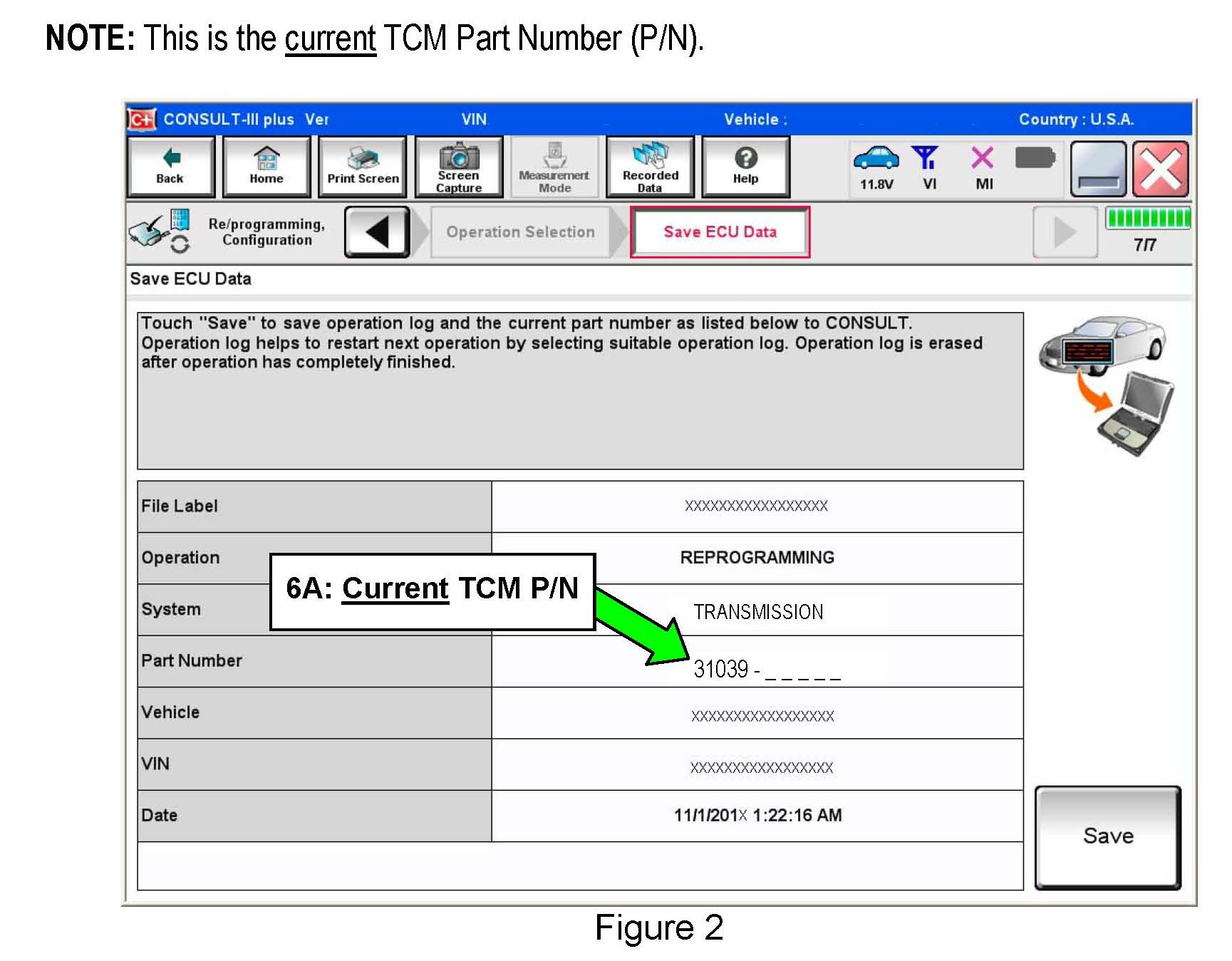The image size is (1232, 961).
Task: Open the Measurement Mode
Action: point(554,167)
